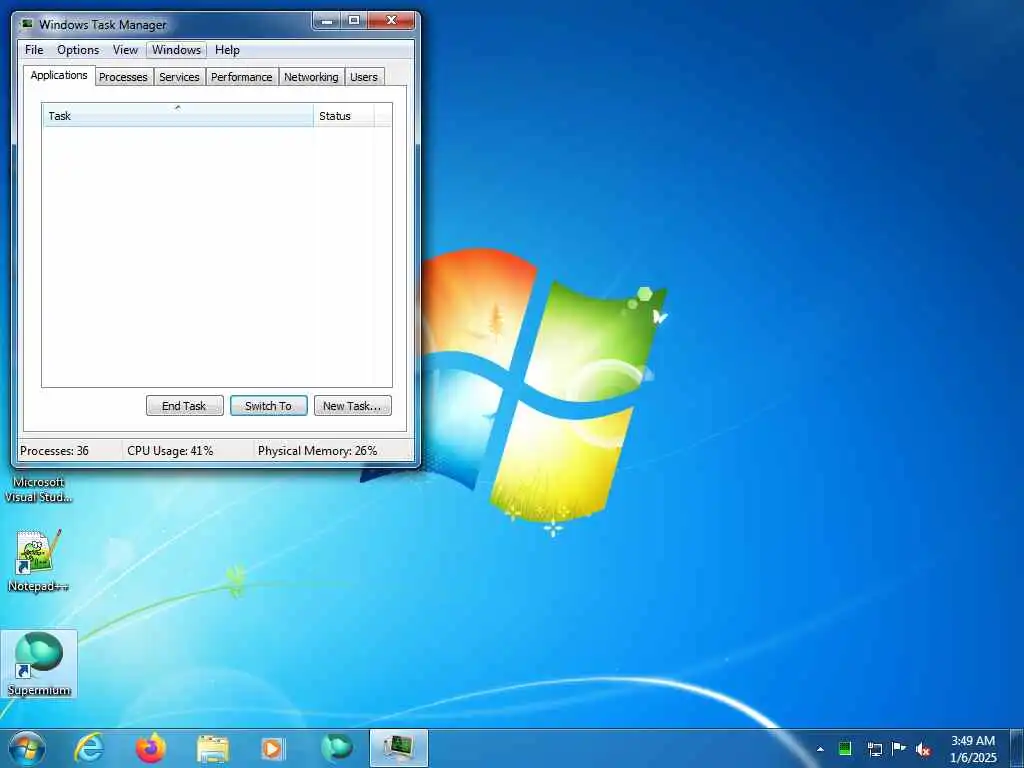1024x768 pixels.
Task: Open Windows Media Player from the taskbar
Action: tap(273, 748)
